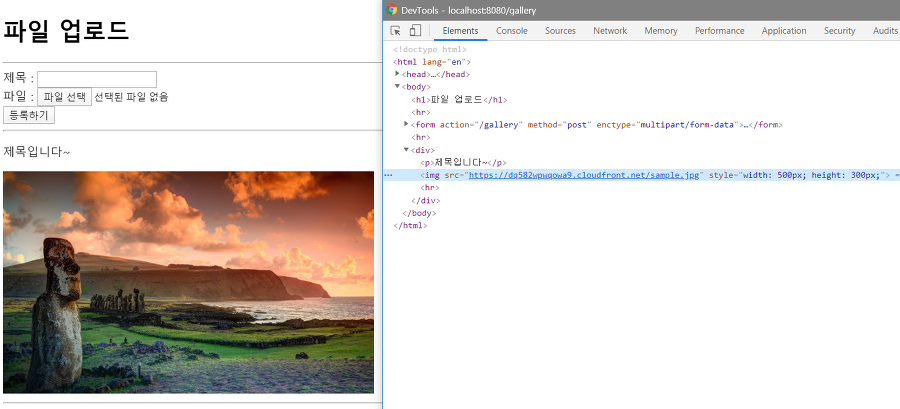Switch to the Network tab
900x409 pixels.
pos(610,31)
